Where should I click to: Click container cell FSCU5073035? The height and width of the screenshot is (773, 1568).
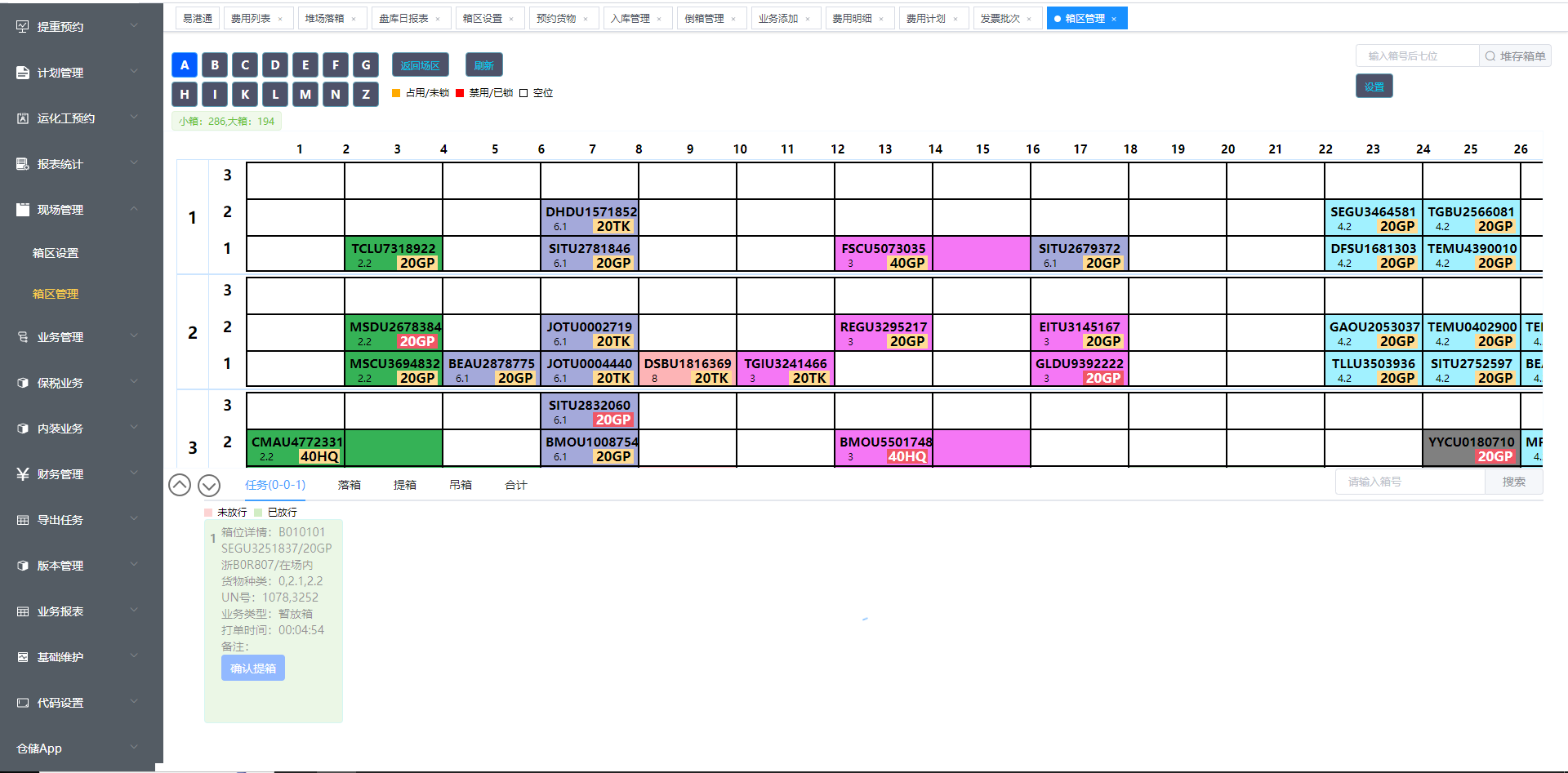pos(884,255)
